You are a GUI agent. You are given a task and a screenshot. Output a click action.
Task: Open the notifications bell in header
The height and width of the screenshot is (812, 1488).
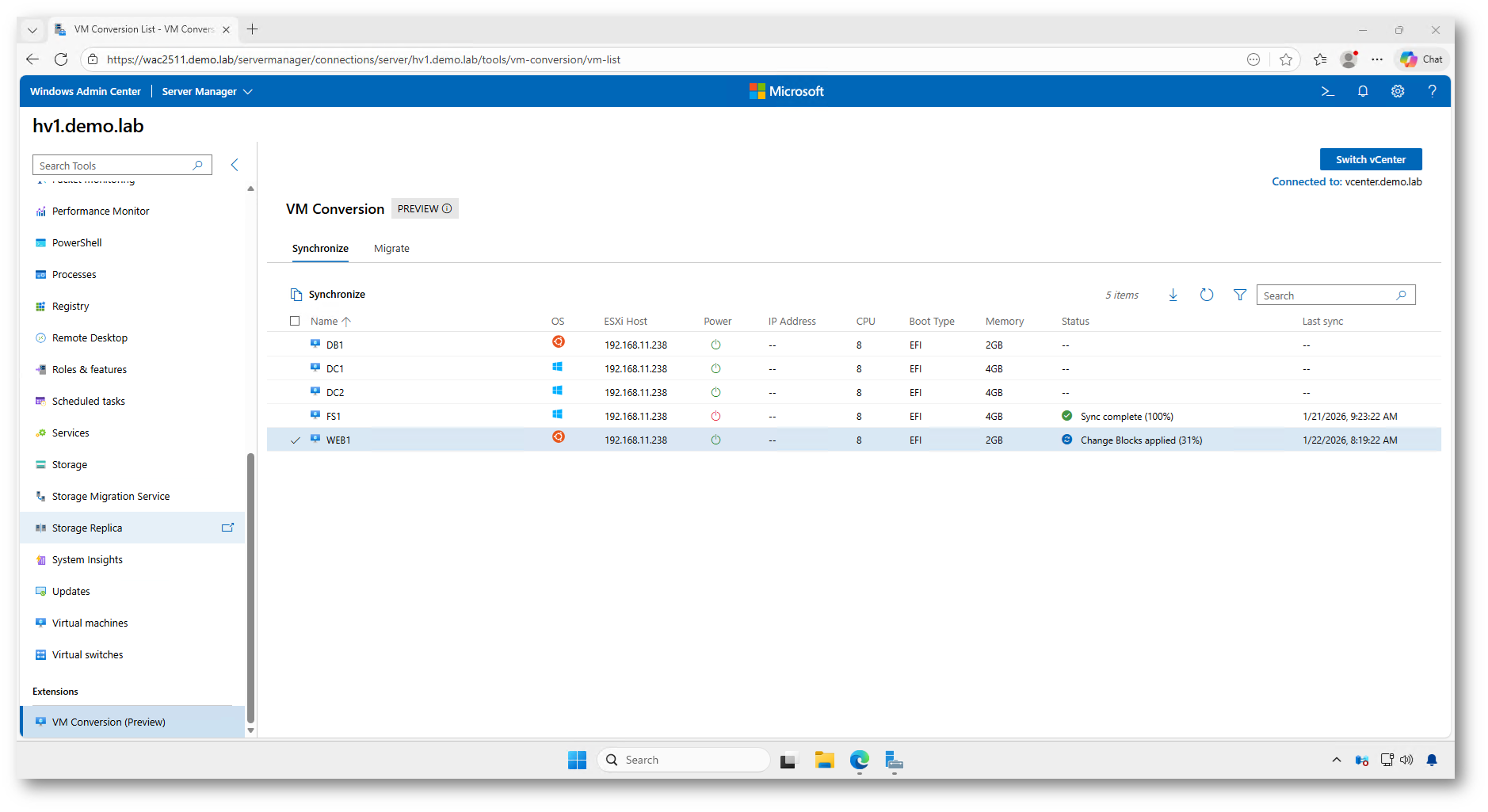pos(1363,92)
